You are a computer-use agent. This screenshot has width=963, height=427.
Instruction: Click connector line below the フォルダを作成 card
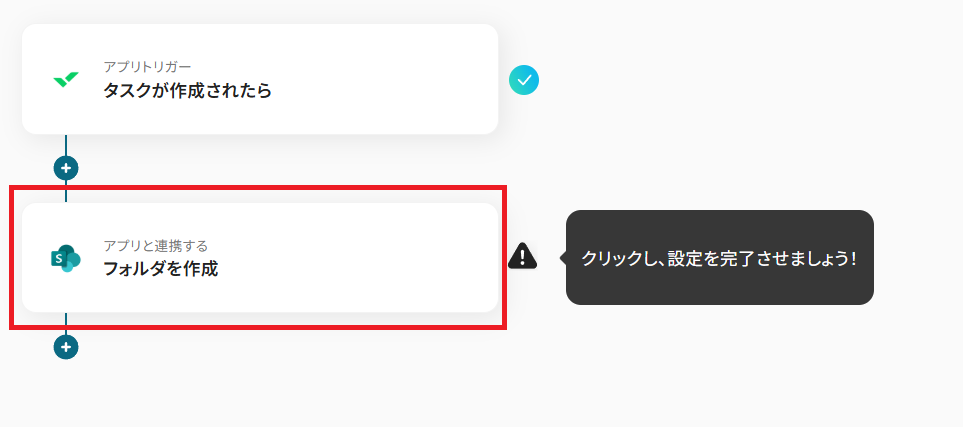tap(66, 322)
